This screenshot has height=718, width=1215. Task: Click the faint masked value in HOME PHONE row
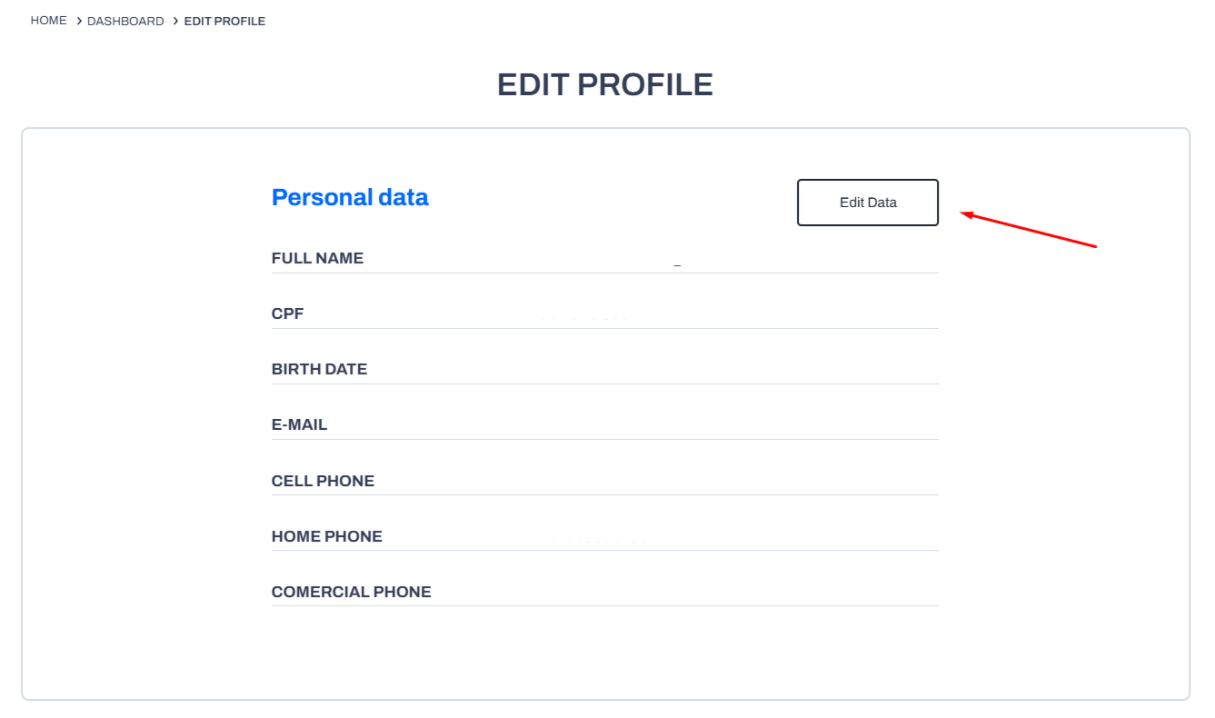600,541
